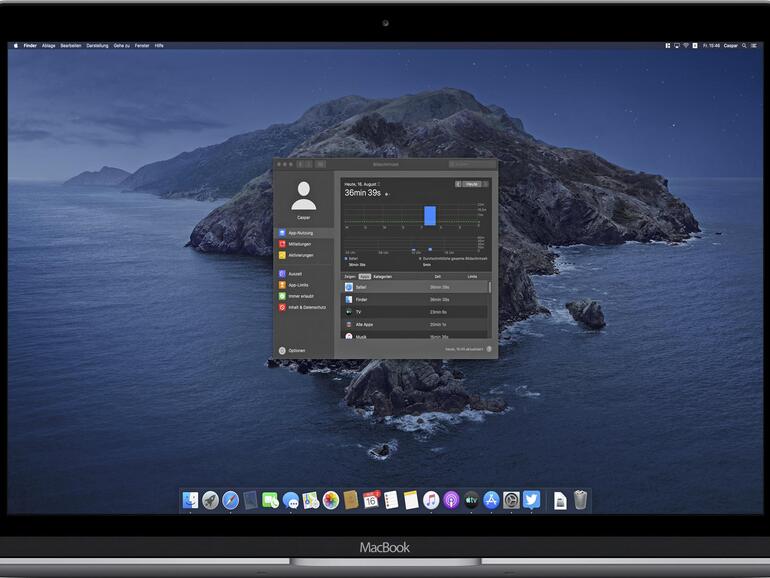Select Mitteilungen in Screen Time sidebar

click(x=304, y=244)
